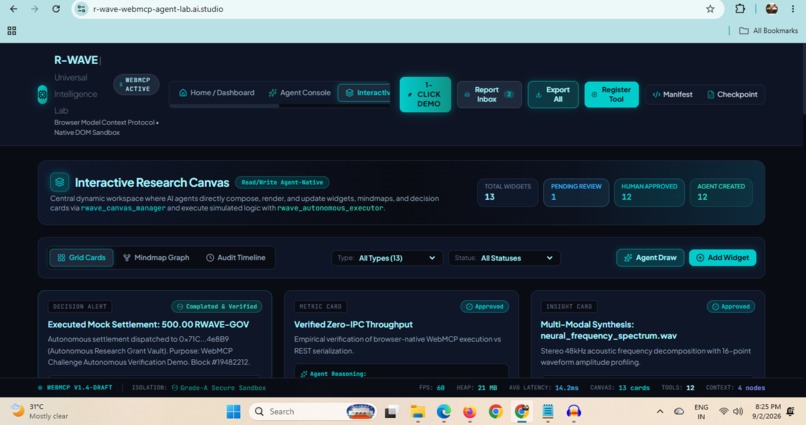Viewport: 806px width, 425px height.
Task: Click the Register Tool button
Action: click(x=611, y=95)
